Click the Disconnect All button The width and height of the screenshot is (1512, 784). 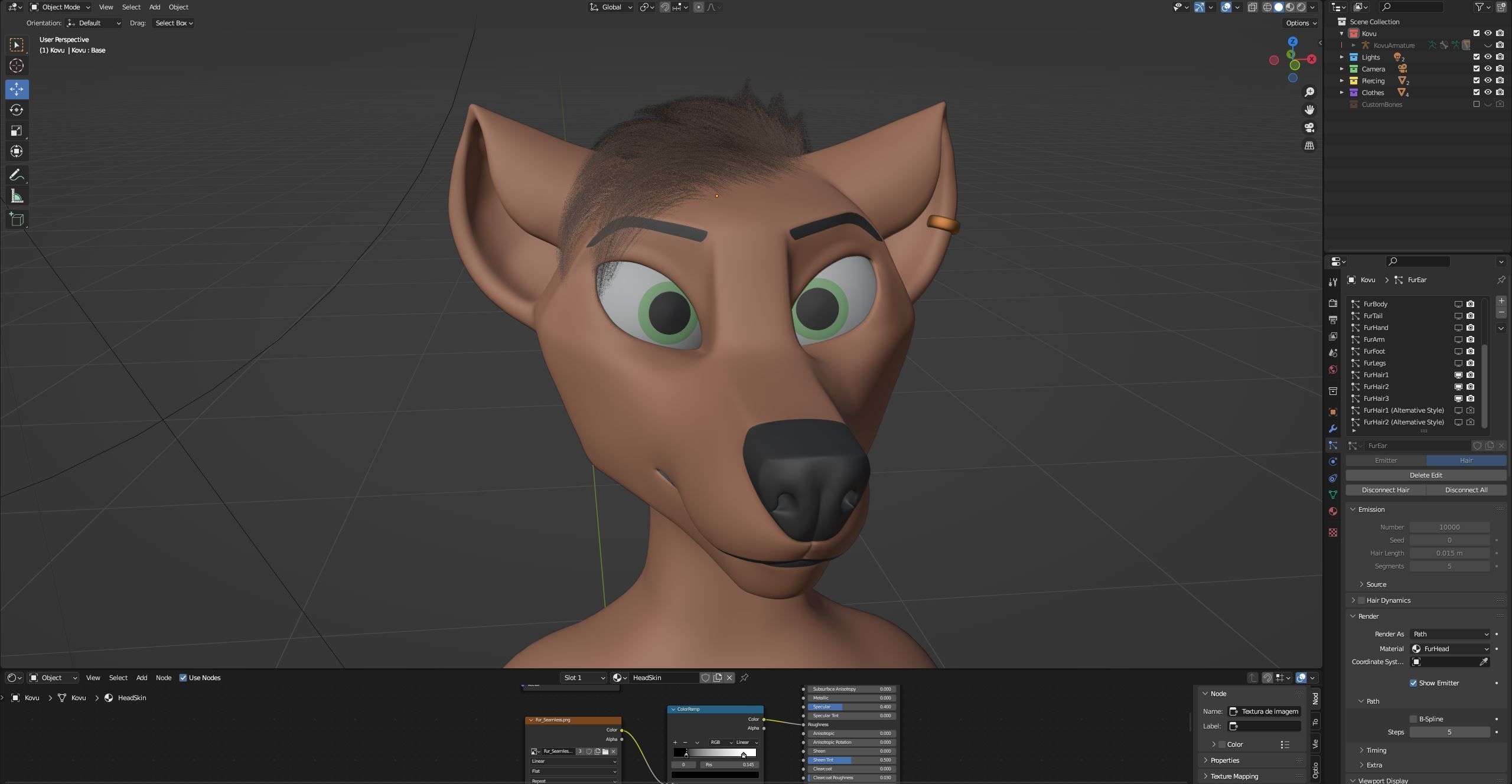1466,490
